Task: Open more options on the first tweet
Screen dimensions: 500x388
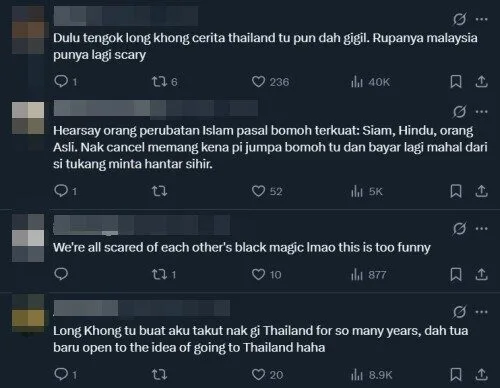Action: coord(481,19)
